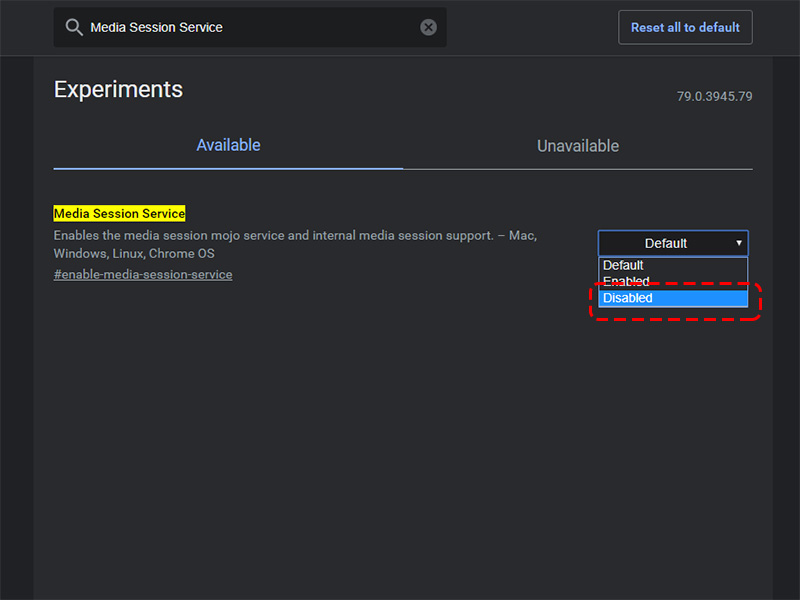800x600 pixels.
Task: Switch to the Available tab
Action: (228, 145)
